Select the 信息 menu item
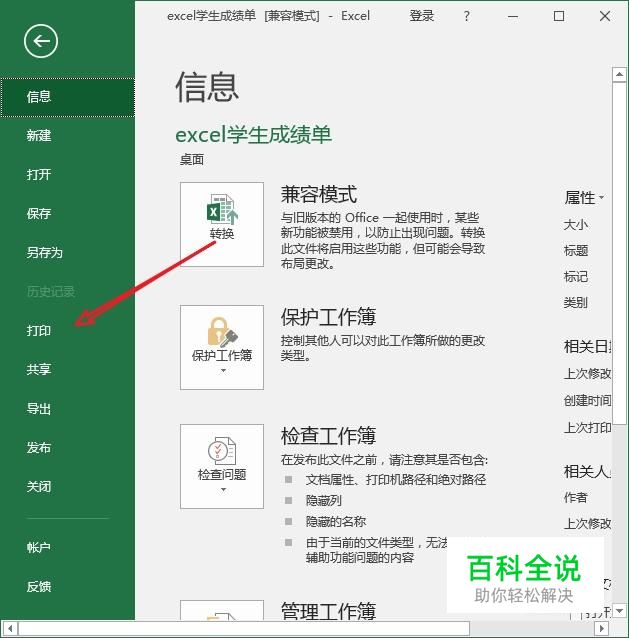629x638 pixels. coord(68,97)
